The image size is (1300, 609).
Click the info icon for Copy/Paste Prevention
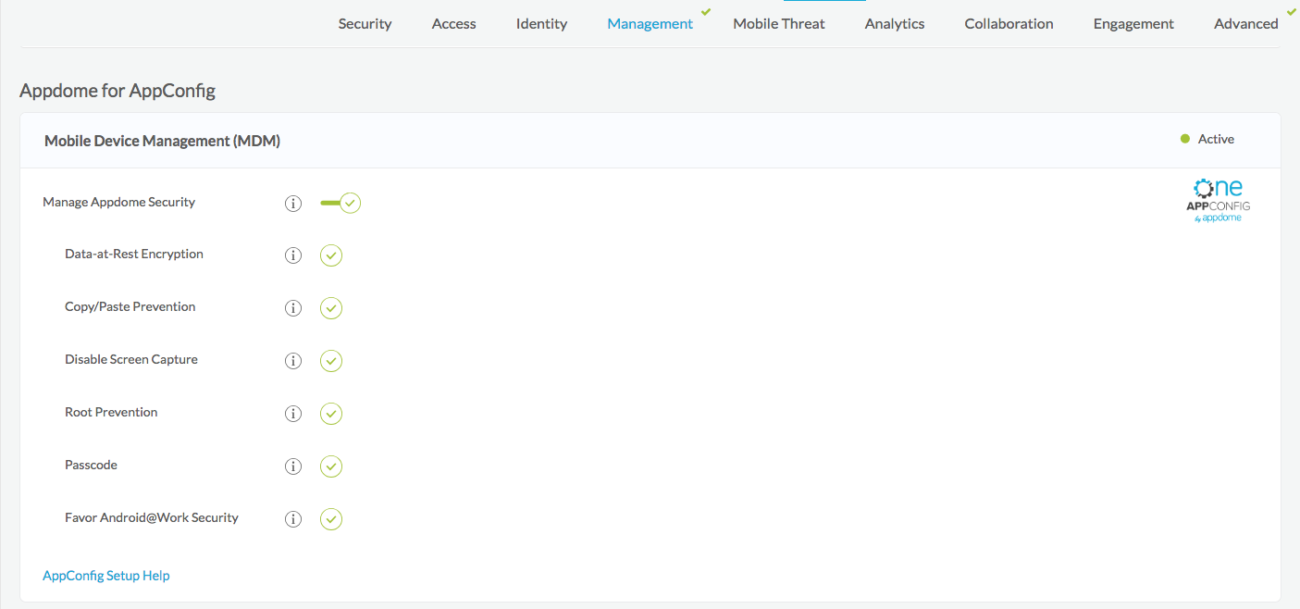point(293,308)
